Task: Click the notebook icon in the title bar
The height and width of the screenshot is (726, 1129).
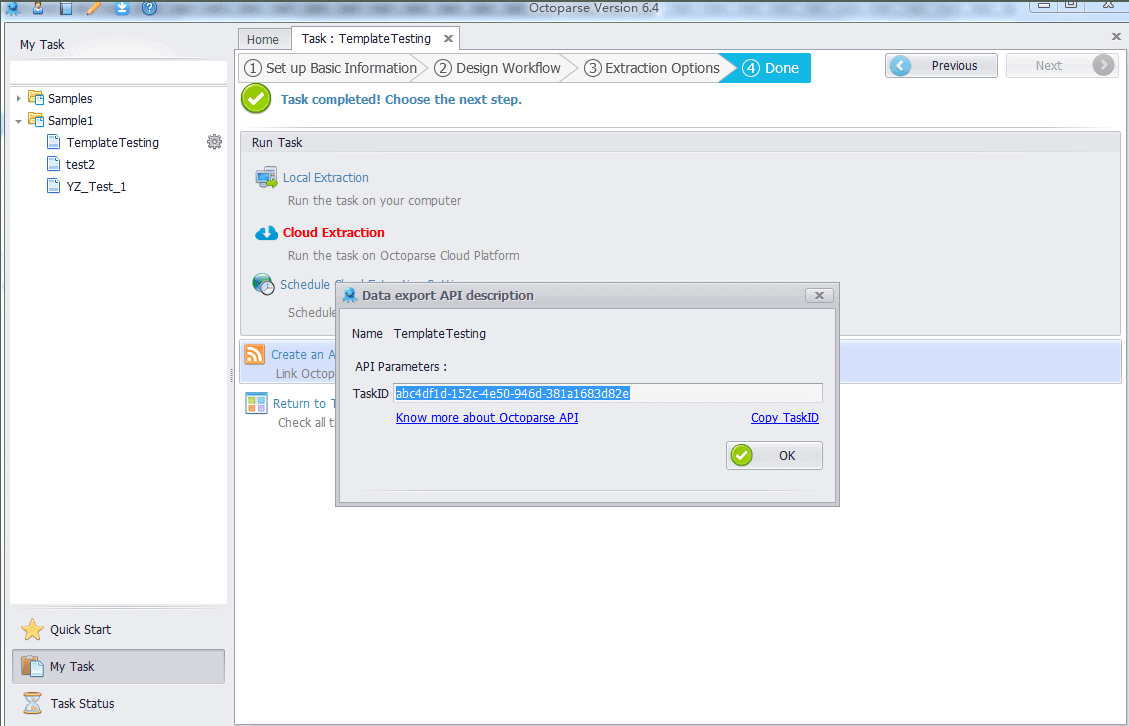Action: [66, 7]
